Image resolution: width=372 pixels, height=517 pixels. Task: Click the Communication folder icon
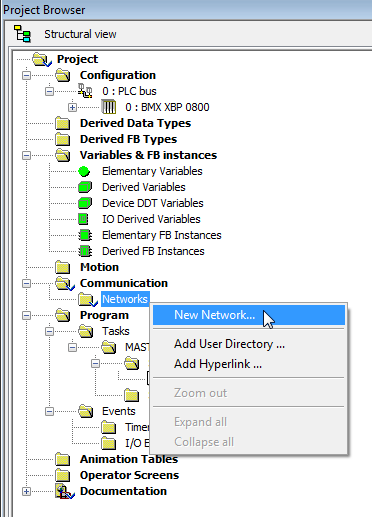[x=65, y=284]
